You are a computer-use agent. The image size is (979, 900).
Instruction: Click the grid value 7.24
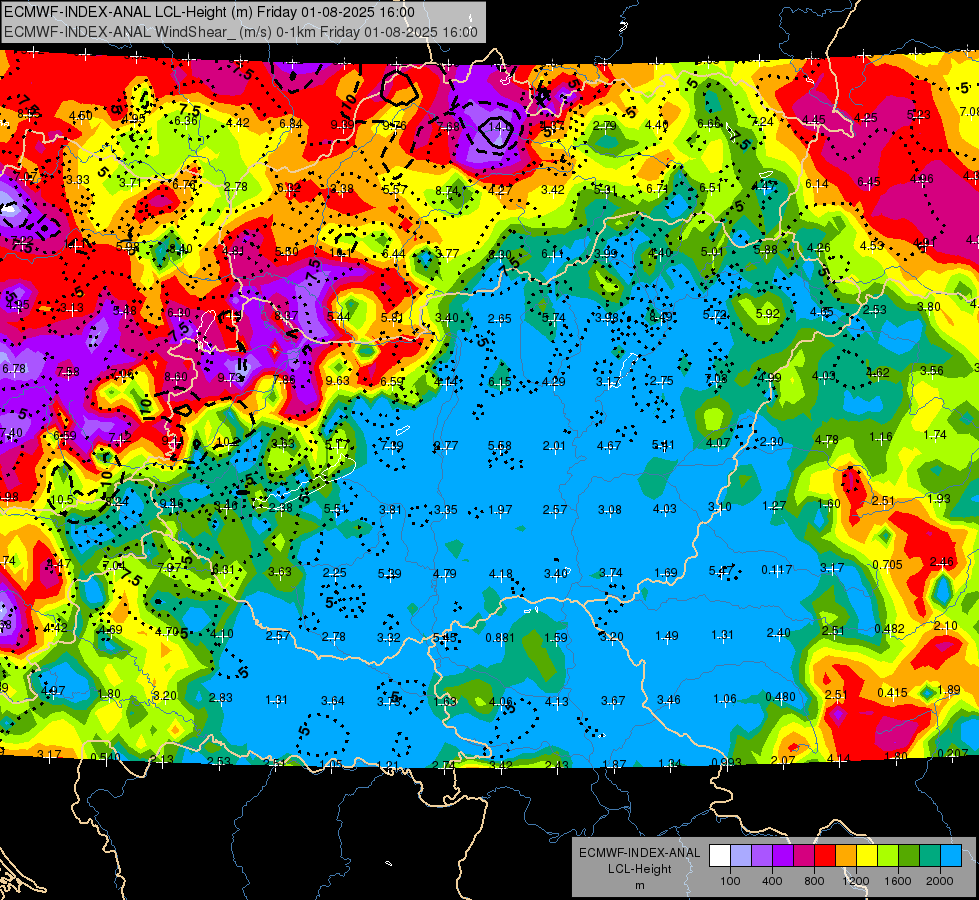coord(762,122)
